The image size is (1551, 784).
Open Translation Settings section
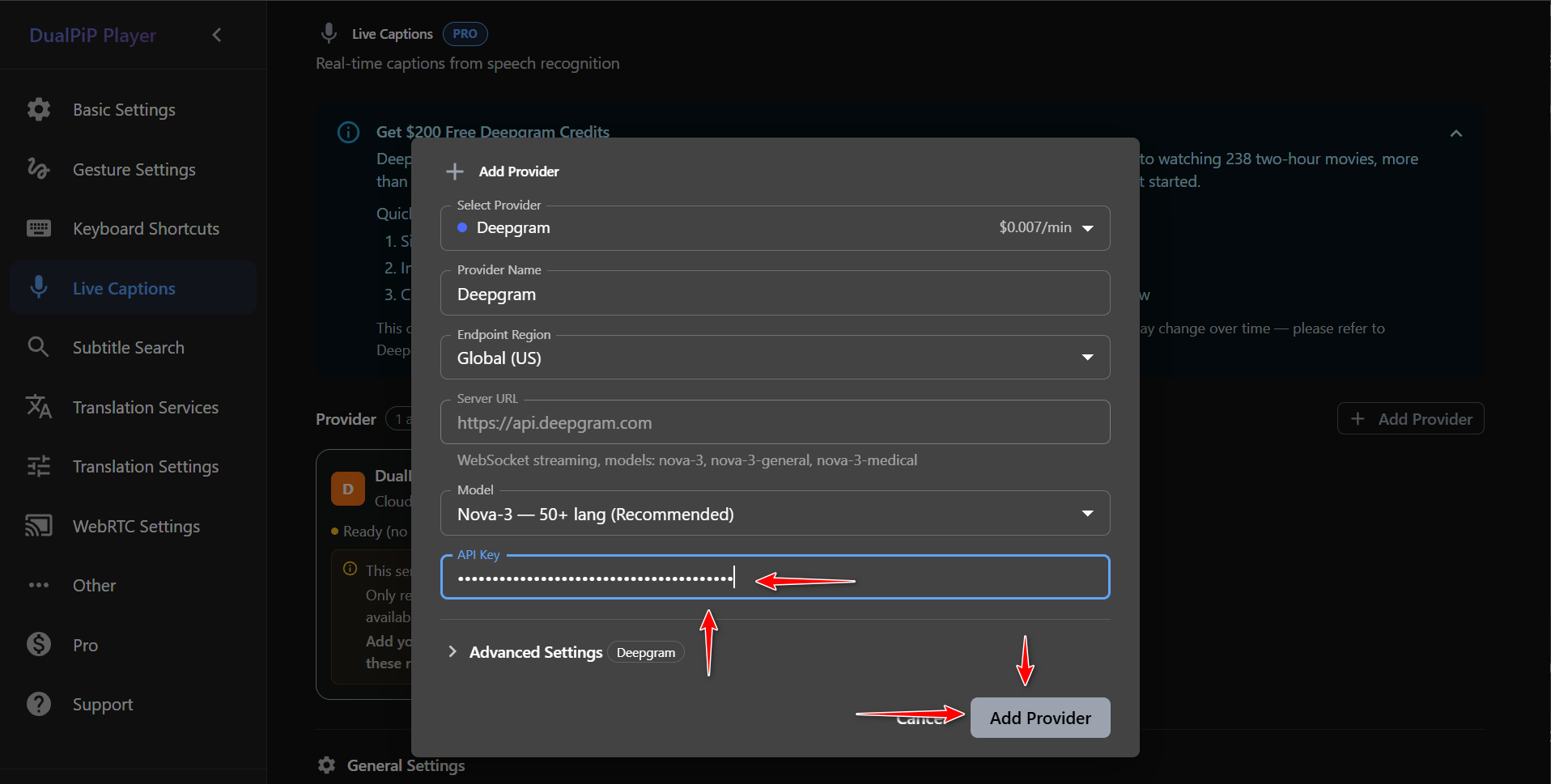[134, 466]
